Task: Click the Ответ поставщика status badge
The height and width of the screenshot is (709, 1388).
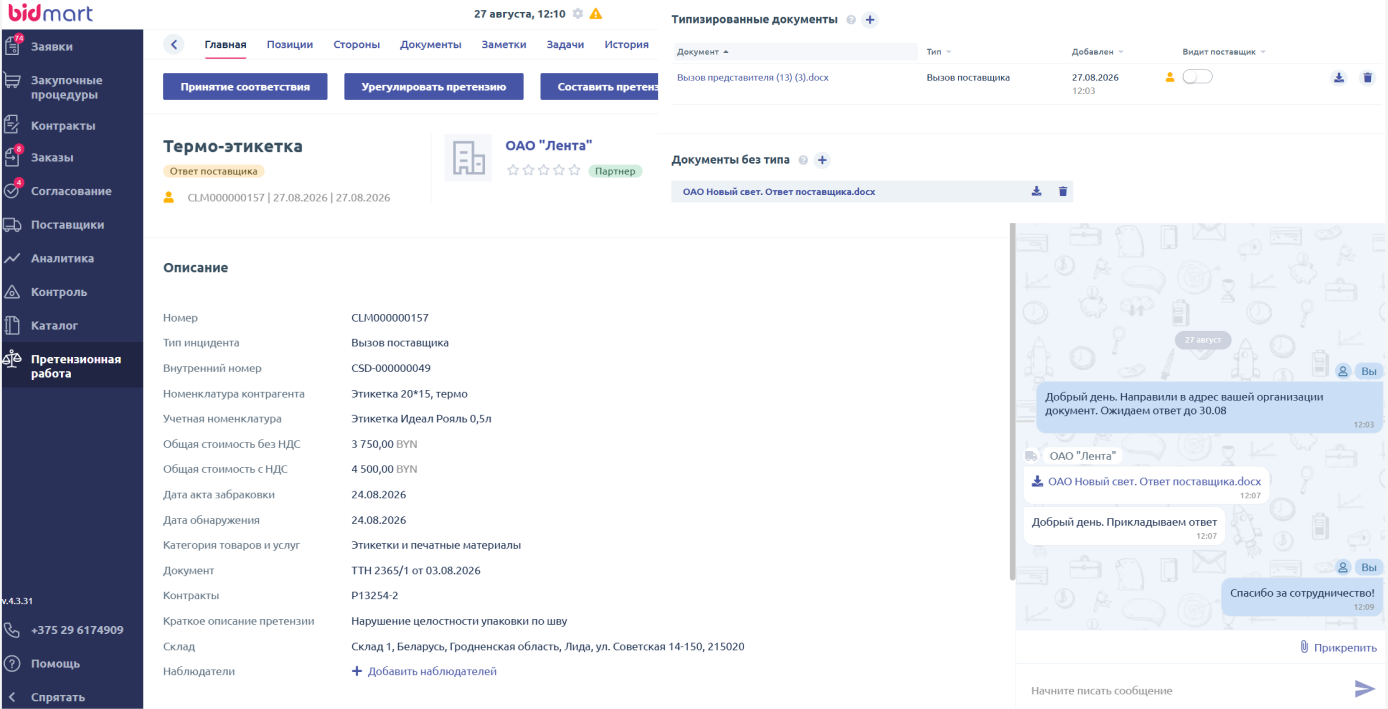Action: 214,171
